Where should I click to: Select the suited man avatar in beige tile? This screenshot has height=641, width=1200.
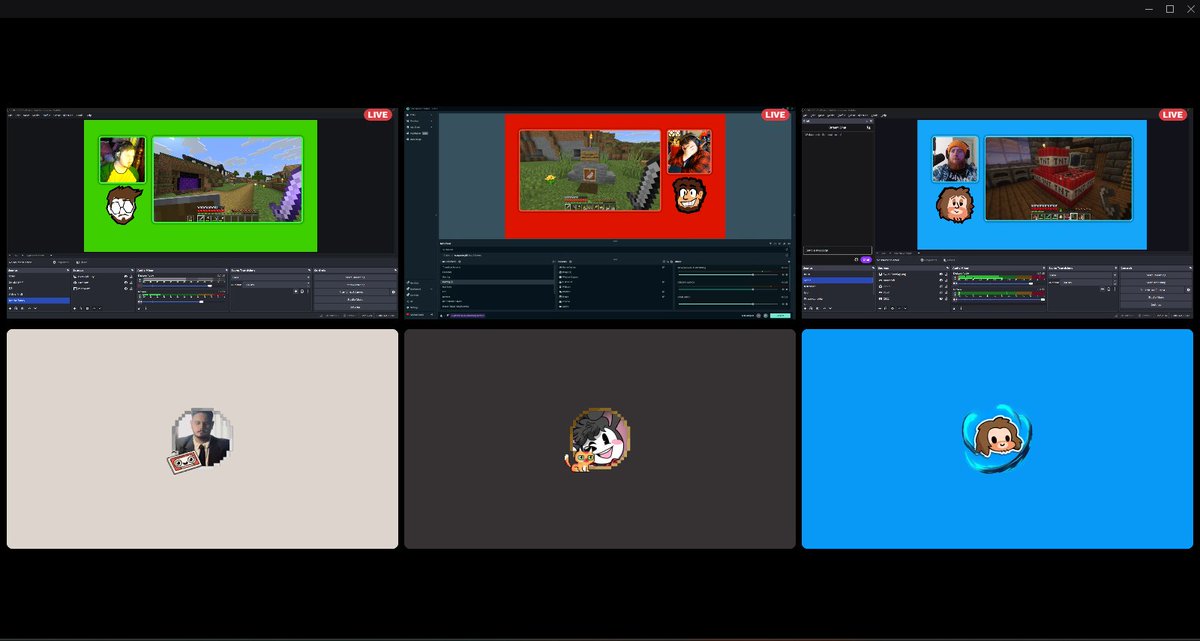(x=201, y=439)
